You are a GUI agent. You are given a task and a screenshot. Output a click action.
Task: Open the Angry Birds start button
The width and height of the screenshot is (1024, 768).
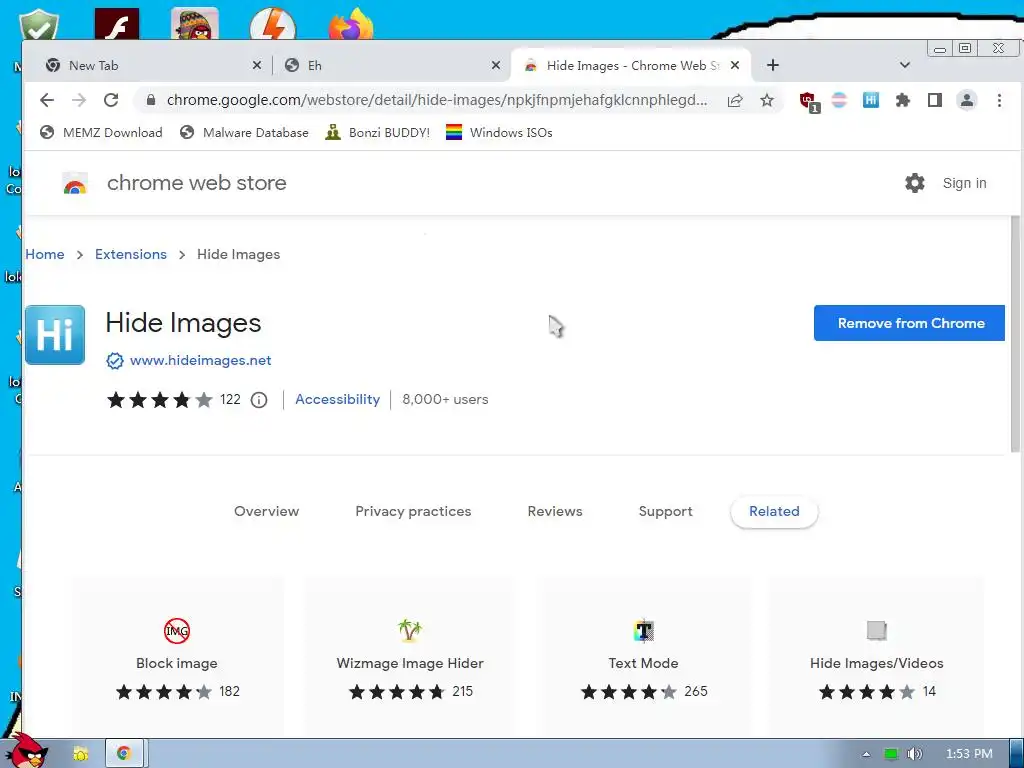point(25,750)
